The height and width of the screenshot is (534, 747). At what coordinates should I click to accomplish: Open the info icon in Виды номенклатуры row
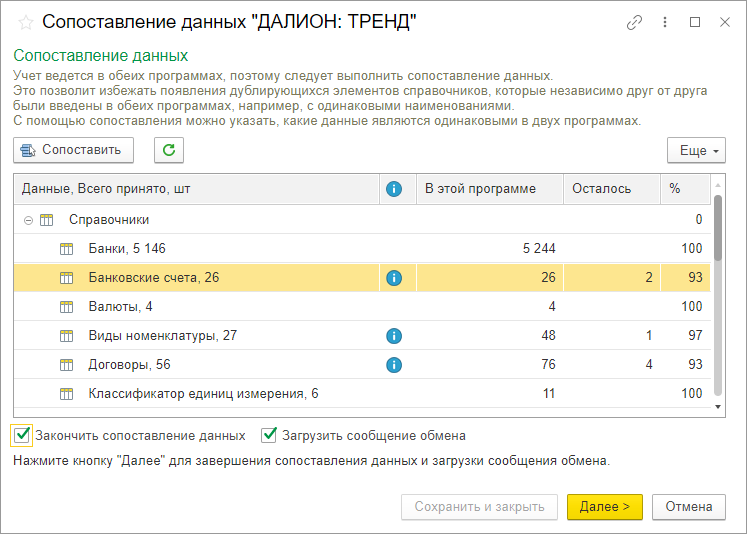pyautogui.click(x=394, y=336)
